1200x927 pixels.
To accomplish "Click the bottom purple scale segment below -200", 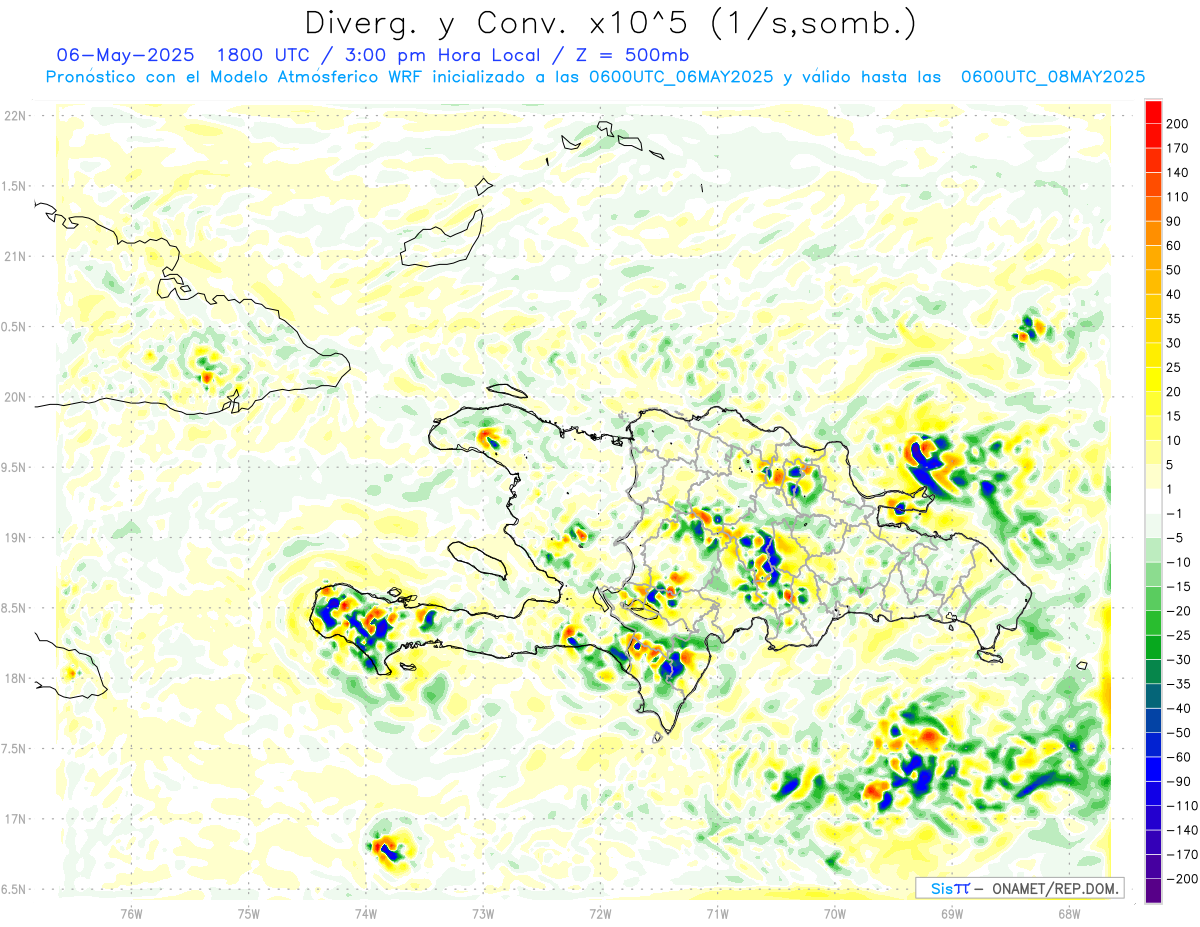I will tap(1153, 890).
